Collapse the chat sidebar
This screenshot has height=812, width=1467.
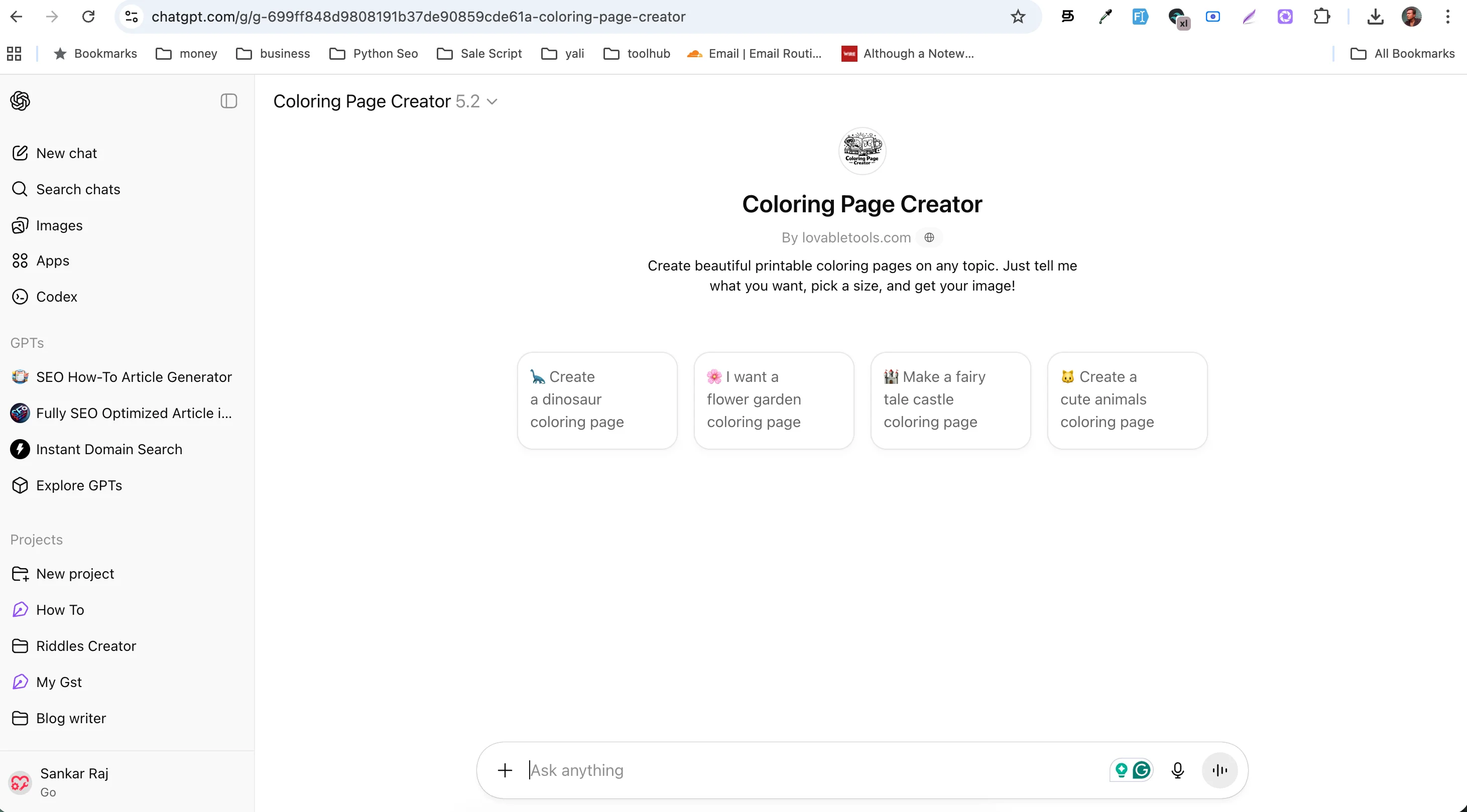(x=229, y=101)
